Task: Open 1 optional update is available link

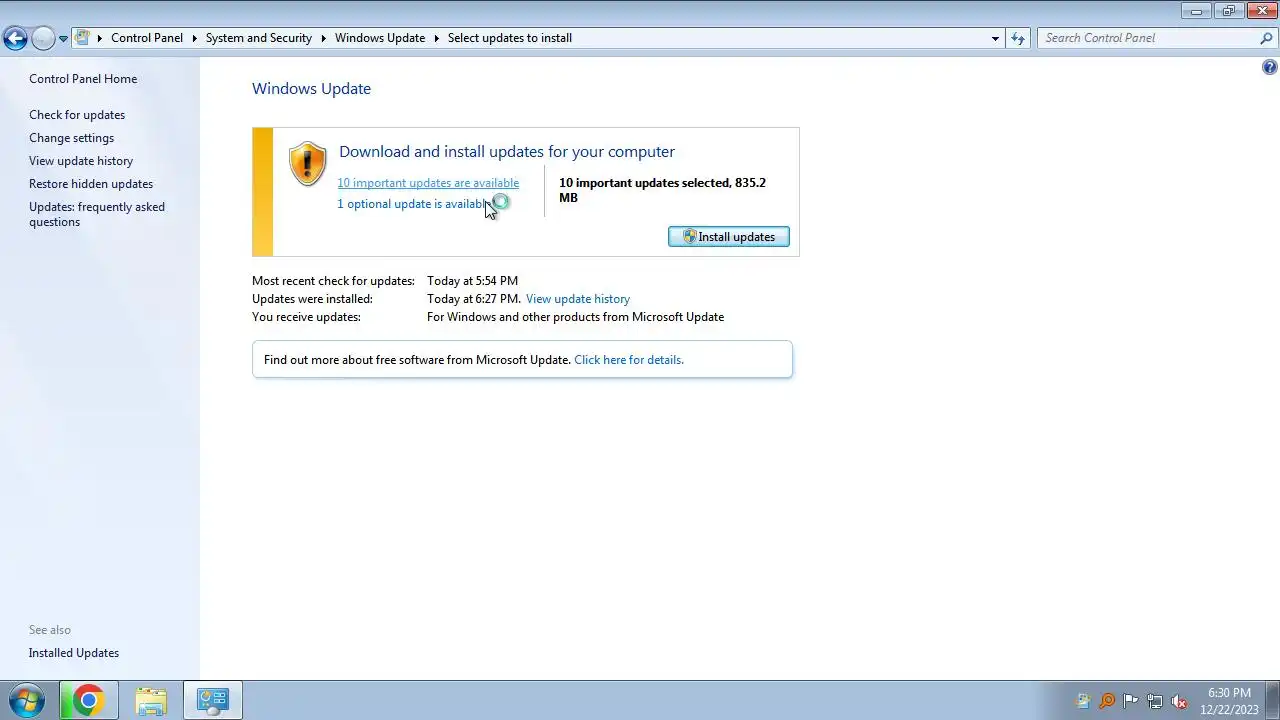Action: (413, 204)
